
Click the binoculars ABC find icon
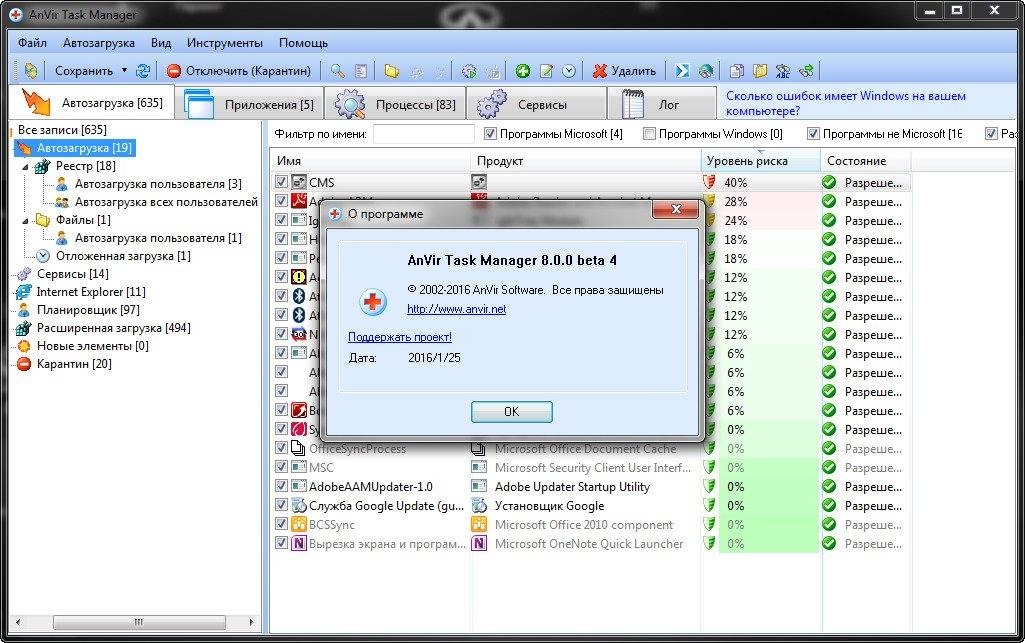coord(783,71)
